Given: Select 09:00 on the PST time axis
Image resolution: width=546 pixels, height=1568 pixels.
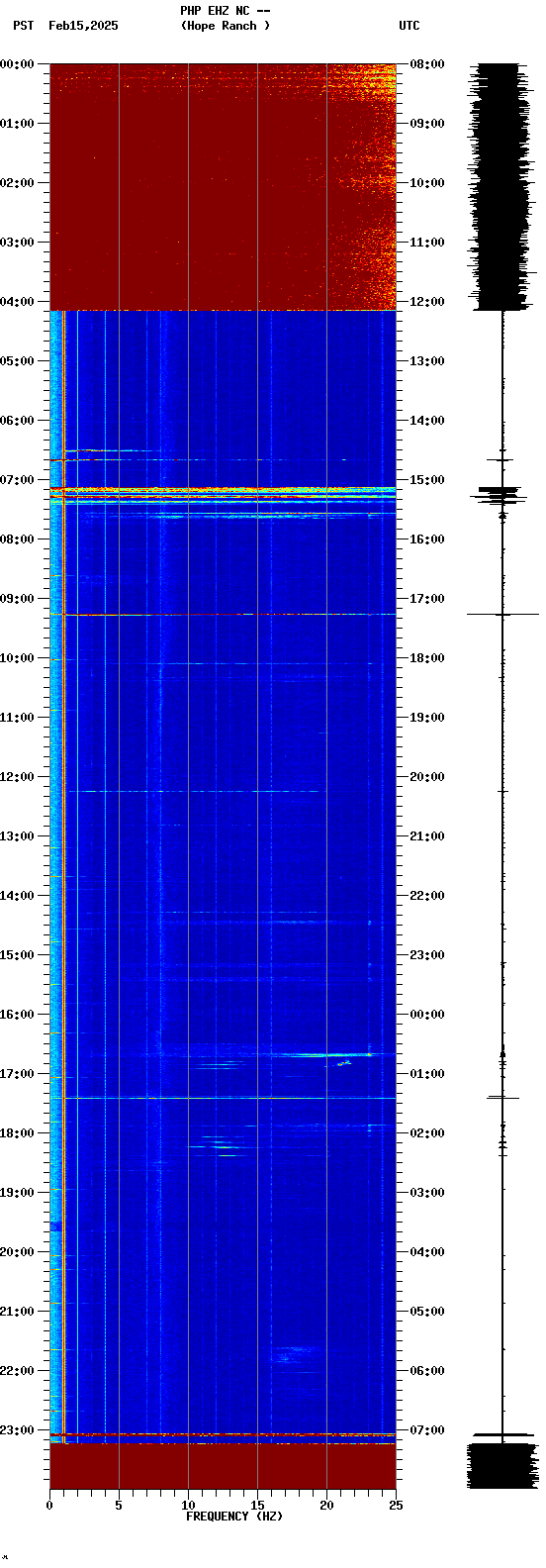Looking at the screenshot, I should (17, 598).
